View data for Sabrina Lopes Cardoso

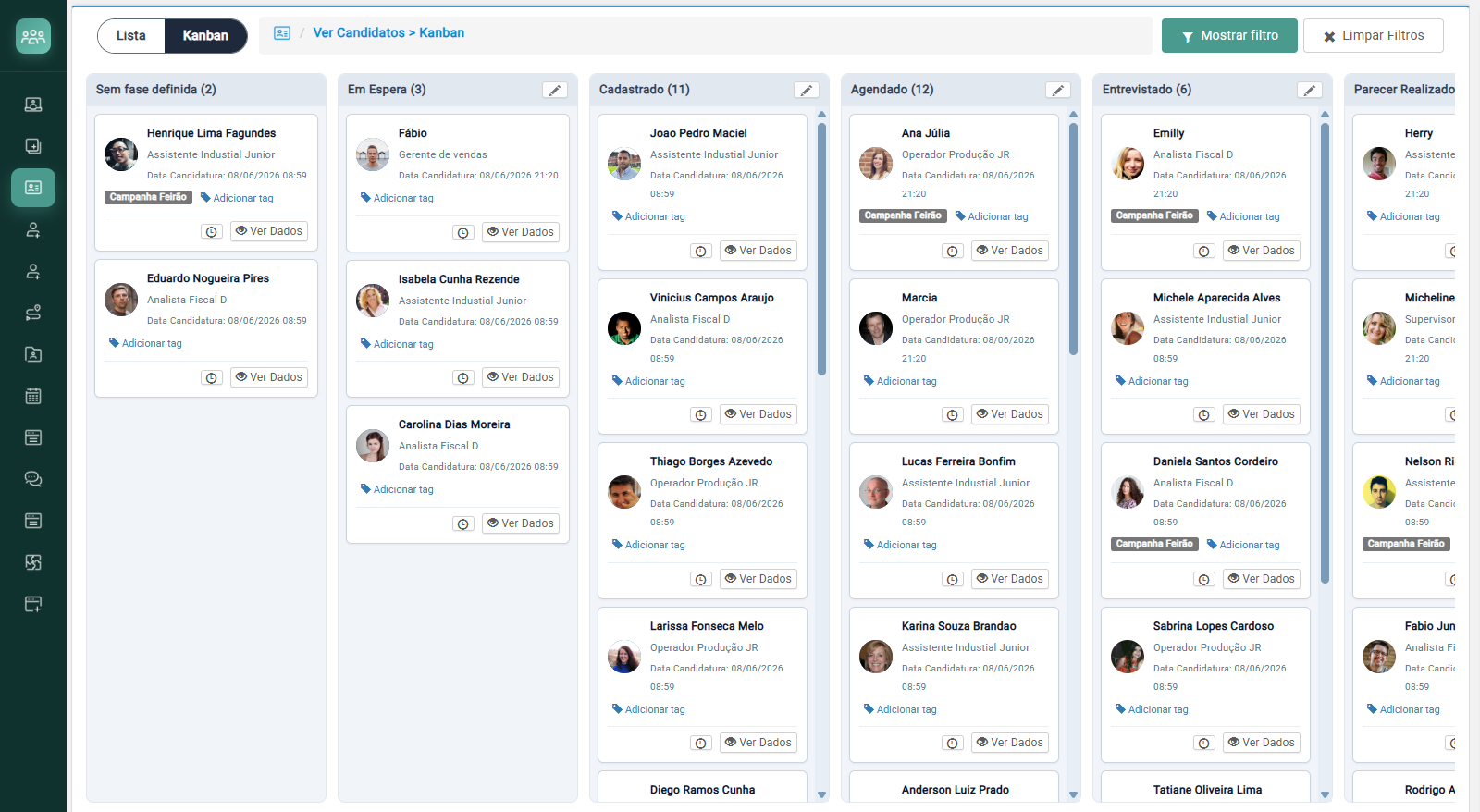point(1261,743)
